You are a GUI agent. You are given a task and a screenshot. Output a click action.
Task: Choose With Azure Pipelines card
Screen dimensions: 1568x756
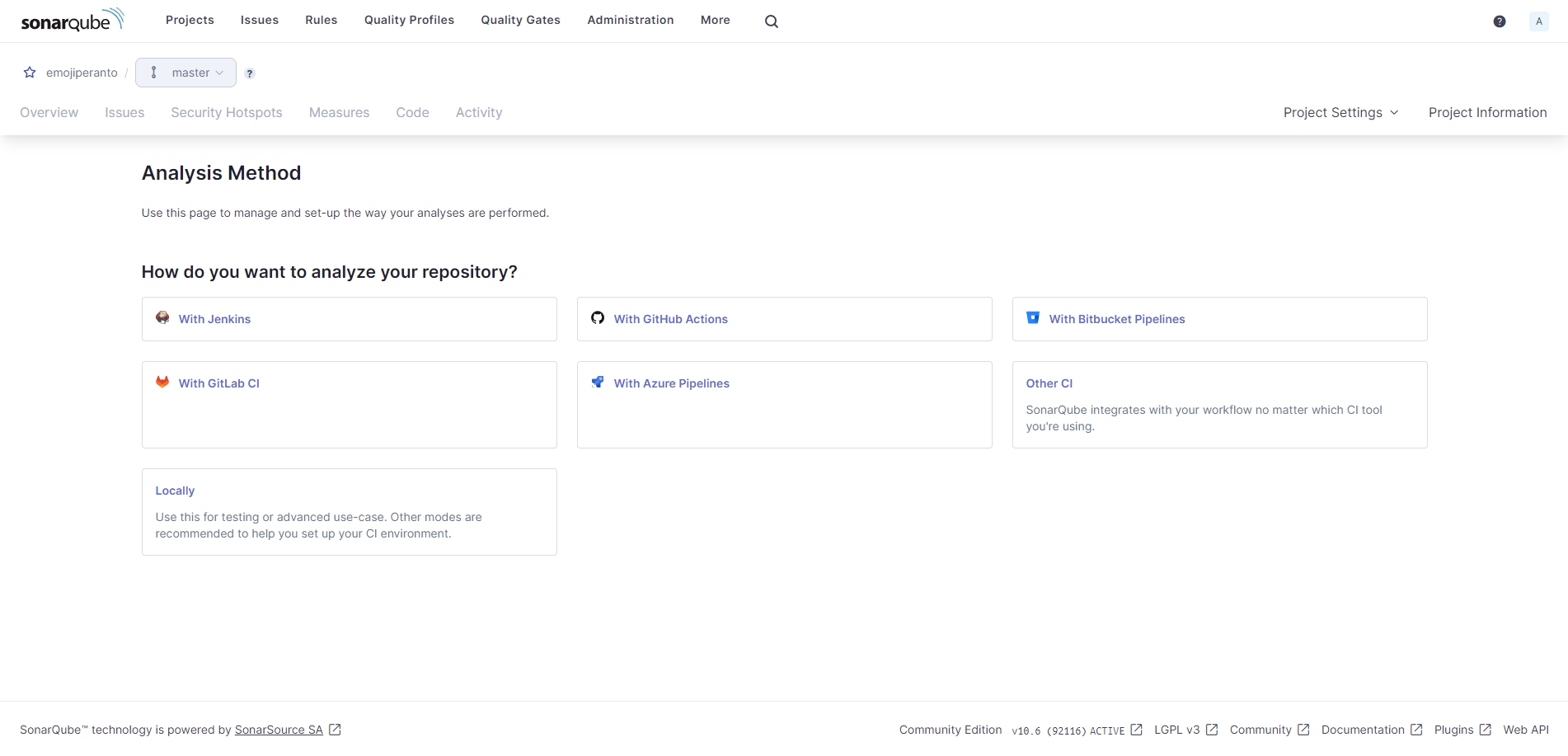(x=671, y=383)
